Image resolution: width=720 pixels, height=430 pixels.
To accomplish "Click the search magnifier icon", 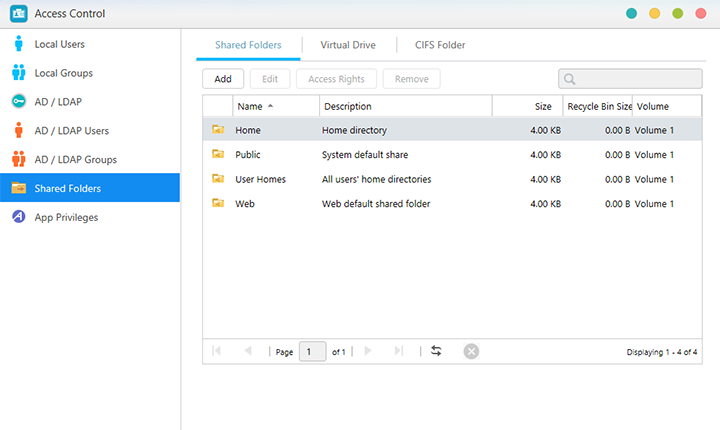I will [570, 79].
